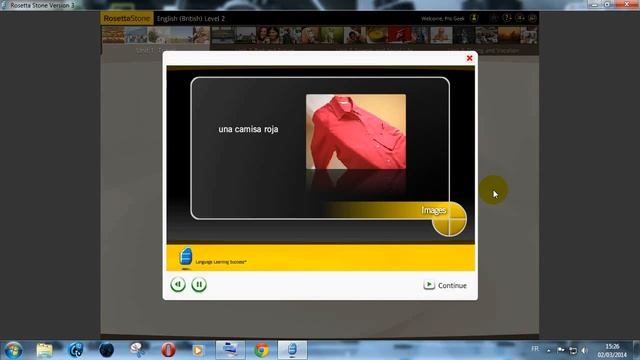Click 'English (British) Level 2' title
Image resolution: width=640 pixels, height=360 pixels.
point(191,19)
